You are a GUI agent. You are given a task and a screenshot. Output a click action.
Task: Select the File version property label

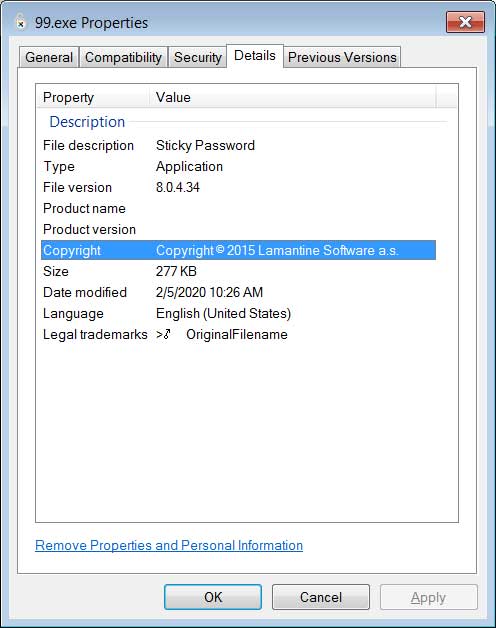[x=77, y=187]
